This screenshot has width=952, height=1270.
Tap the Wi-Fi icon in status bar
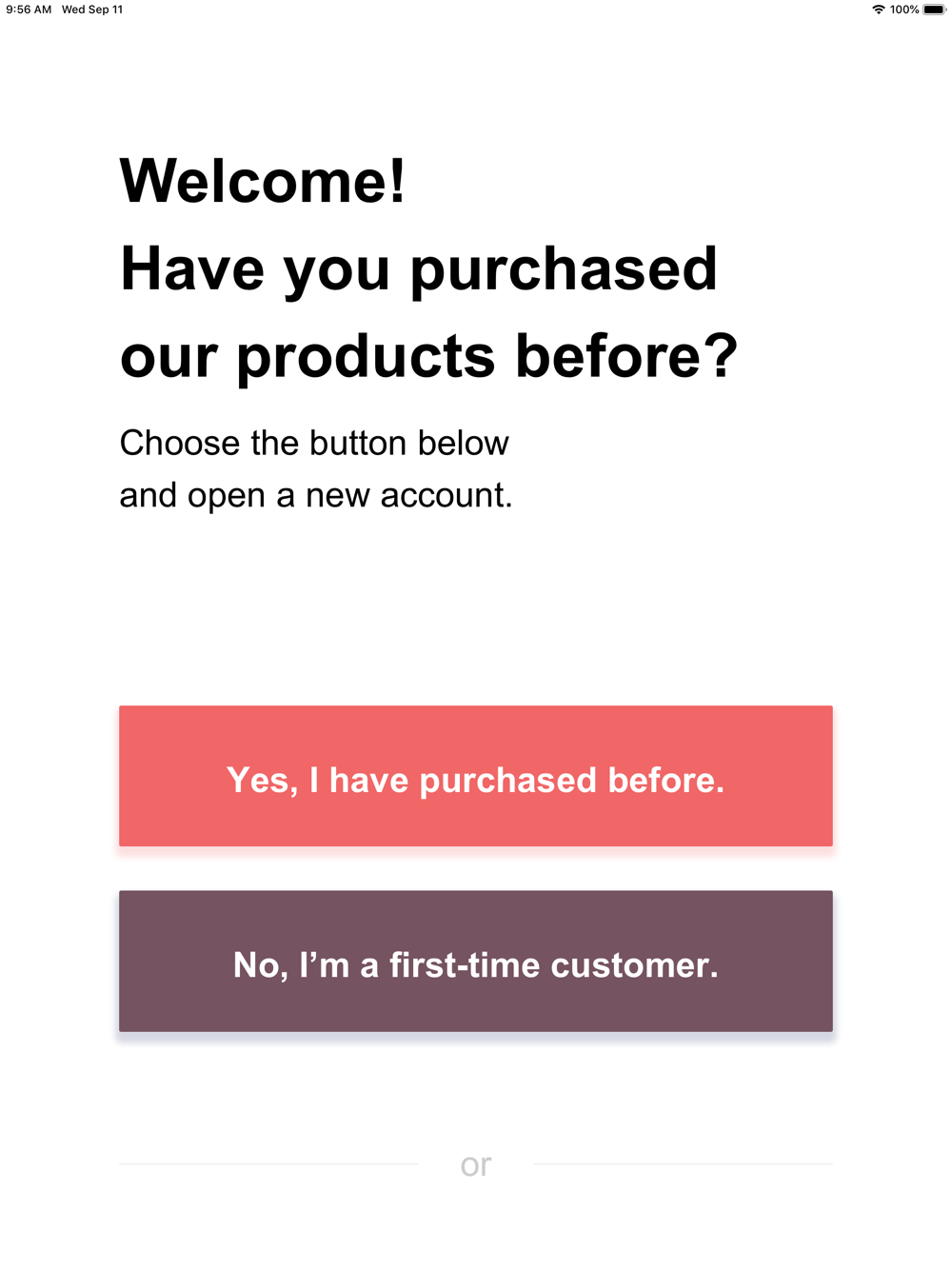pyautogui.click(x=878, y=10)
